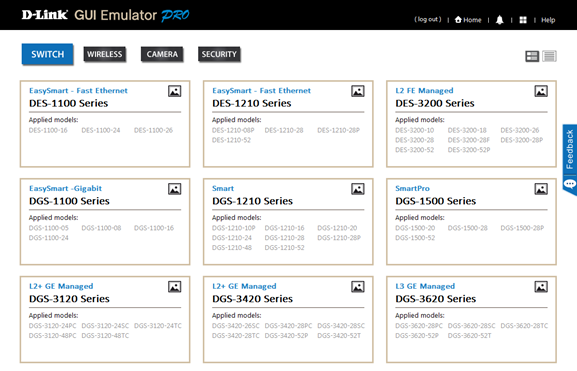This screenshot has height=371, width=577.
Task: Show image for DES-1100 Series
Action: click(174, 91)
